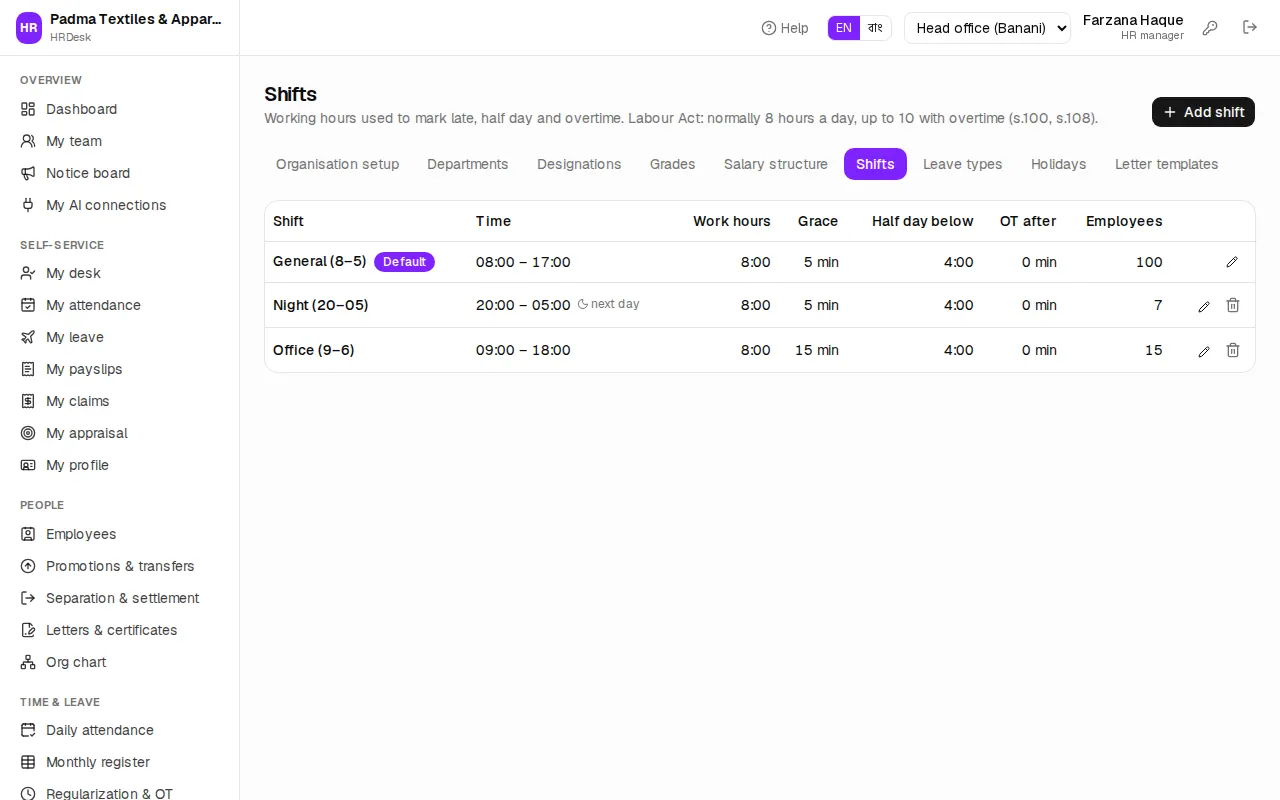This screenshot has width=1280, height=800.
Task: Go to Promotions & transfers
Action: tap(120, 566)
